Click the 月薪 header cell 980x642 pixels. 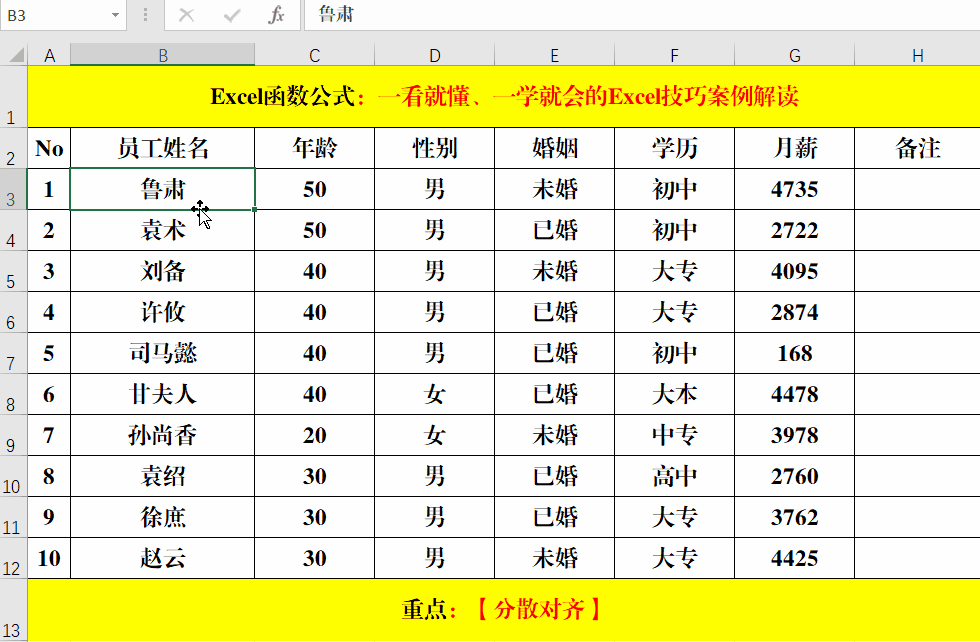pyautogui.click(x=794, y=148)
